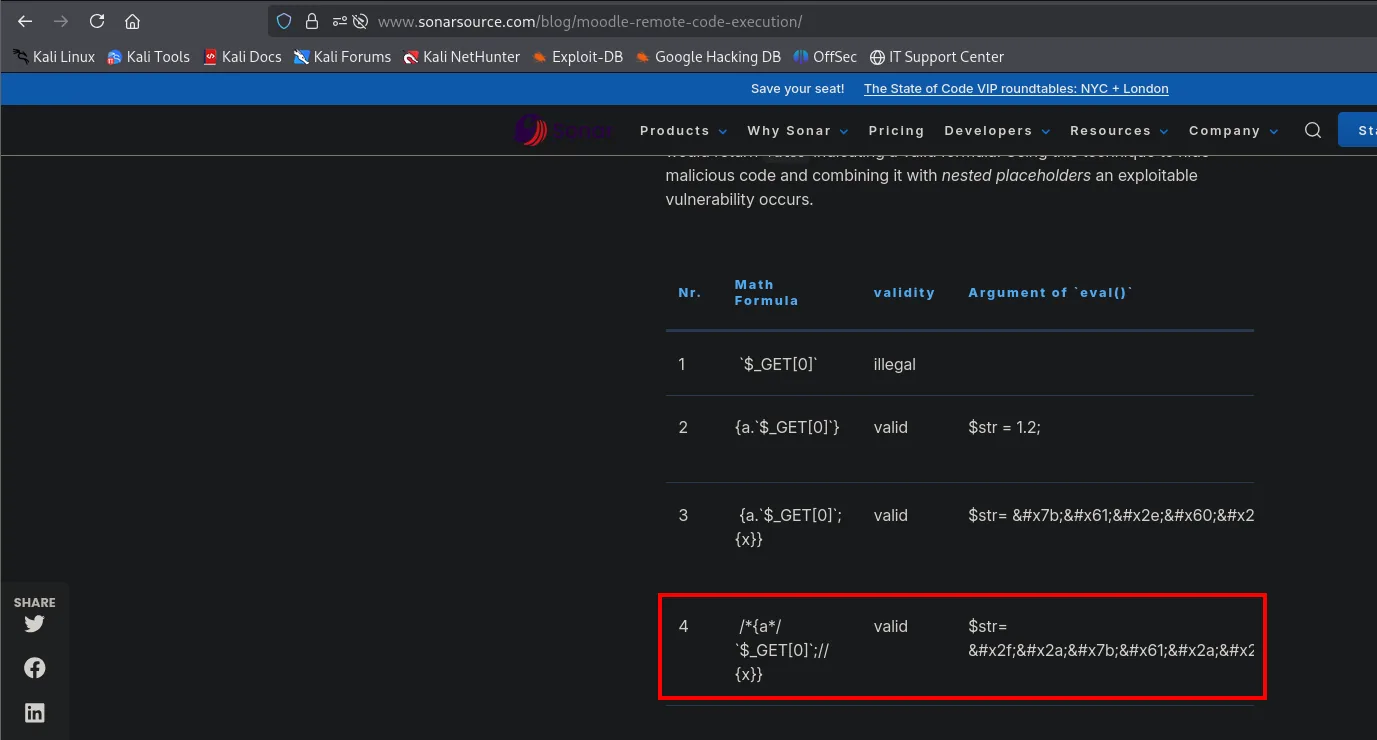Open the Kali NetHunter bookmark
This screenshot has width=1377, height=740.
462,57
